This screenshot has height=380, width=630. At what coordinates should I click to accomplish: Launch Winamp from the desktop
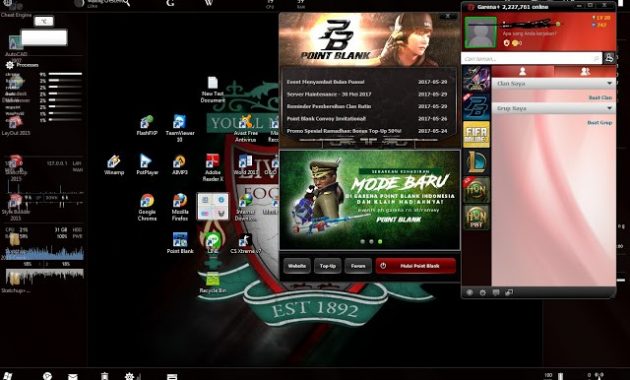click(x=114, y=164)
